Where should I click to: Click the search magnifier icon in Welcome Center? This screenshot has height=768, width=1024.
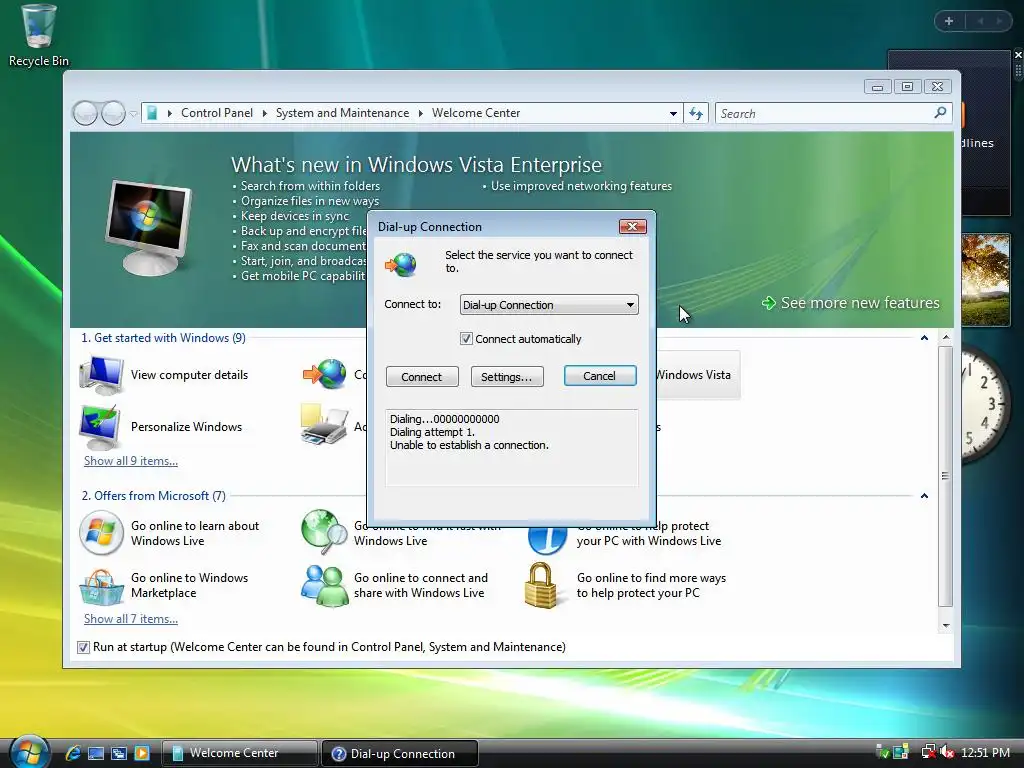coord(940,113)
